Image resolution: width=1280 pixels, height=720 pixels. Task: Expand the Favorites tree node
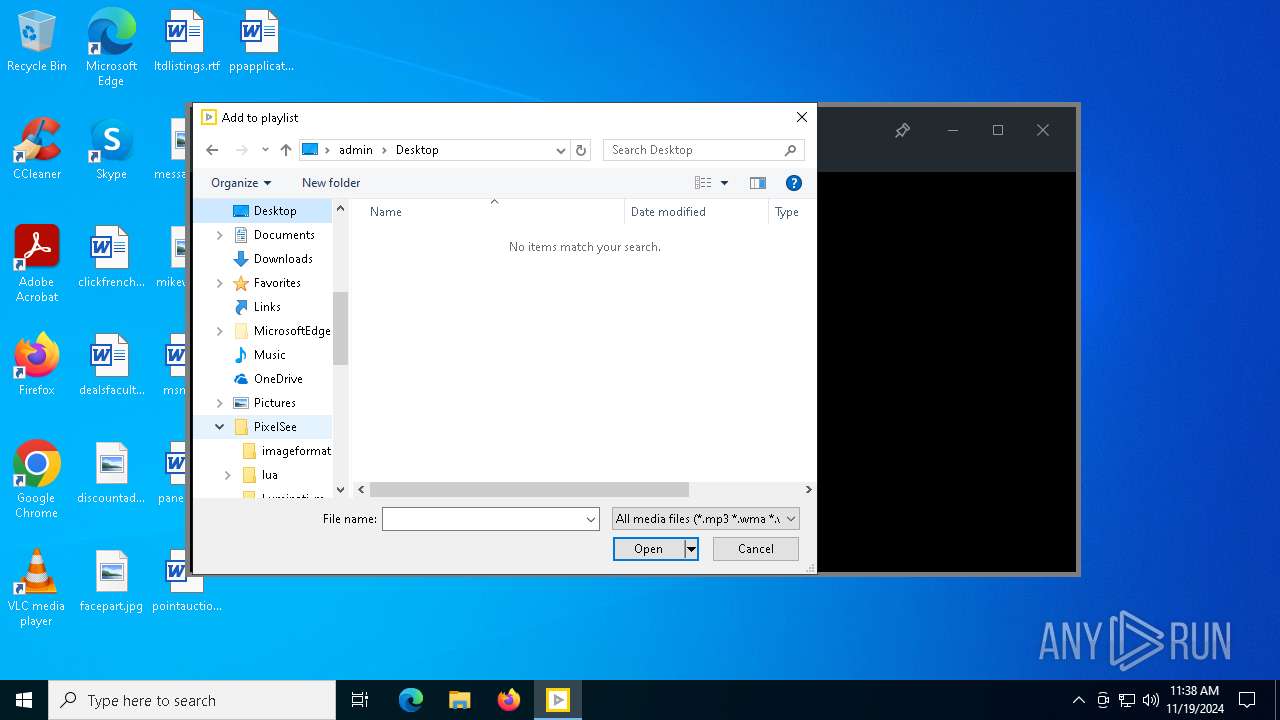coord(220,283)
